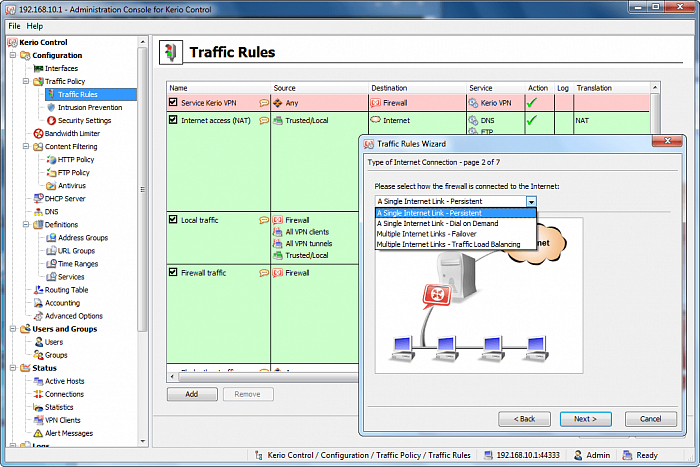Click the HTTP Policy icon

[x=51, y=159]
